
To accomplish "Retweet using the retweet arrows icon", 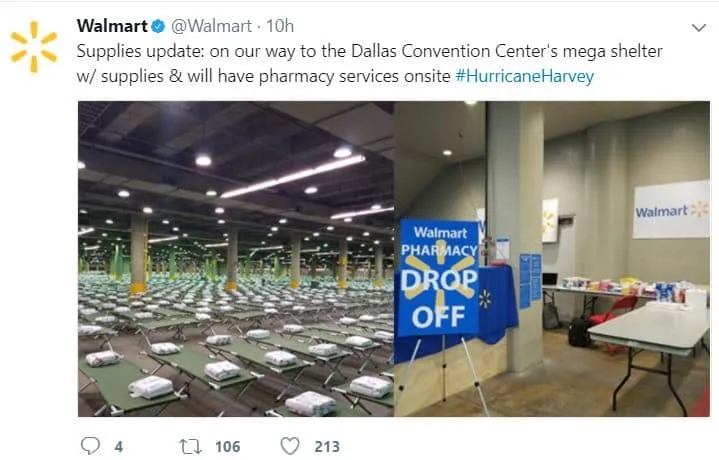I will [190, 446].
